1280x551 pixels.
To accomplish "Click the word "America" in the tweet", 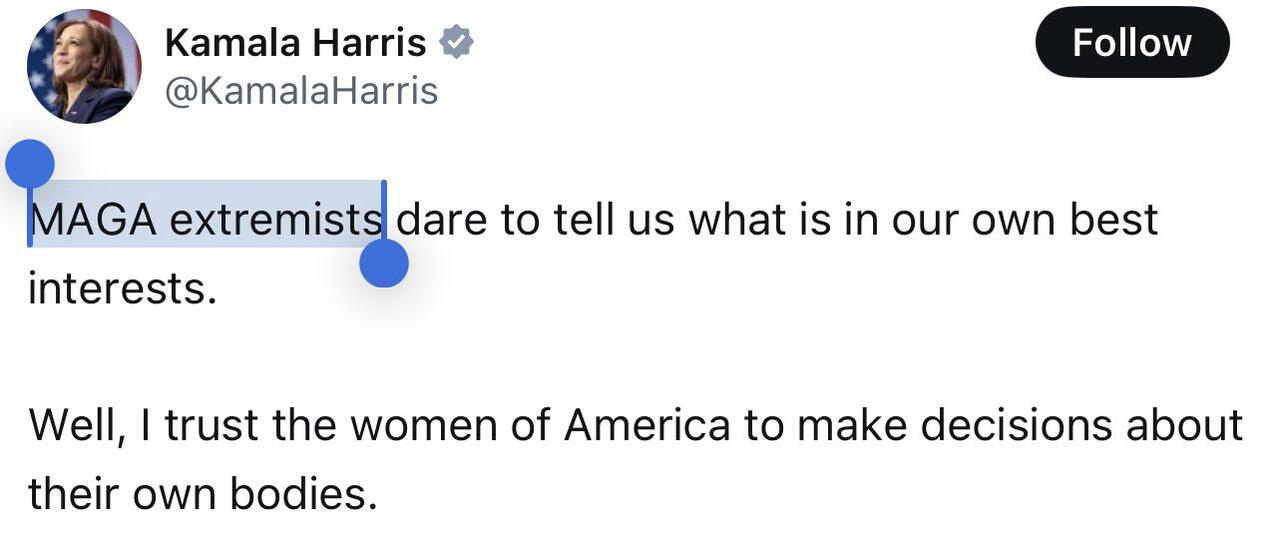I will click(x=647, y=425).
